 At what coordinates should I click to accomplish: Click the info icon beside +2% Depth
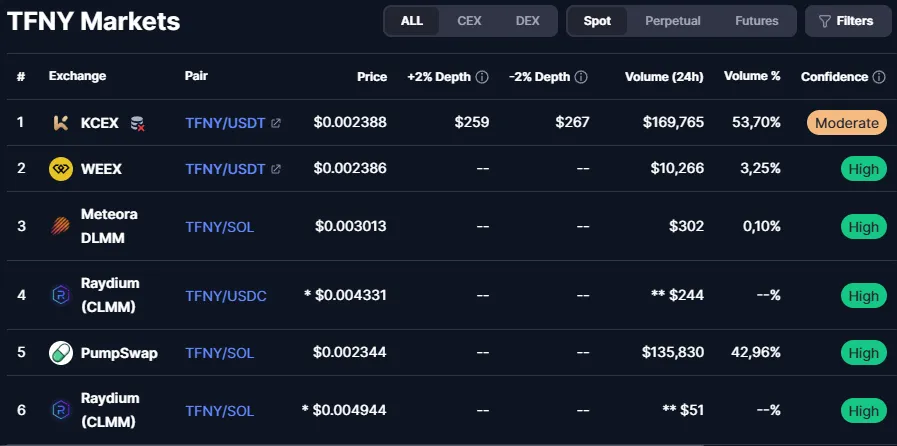[x=482, y=77]
